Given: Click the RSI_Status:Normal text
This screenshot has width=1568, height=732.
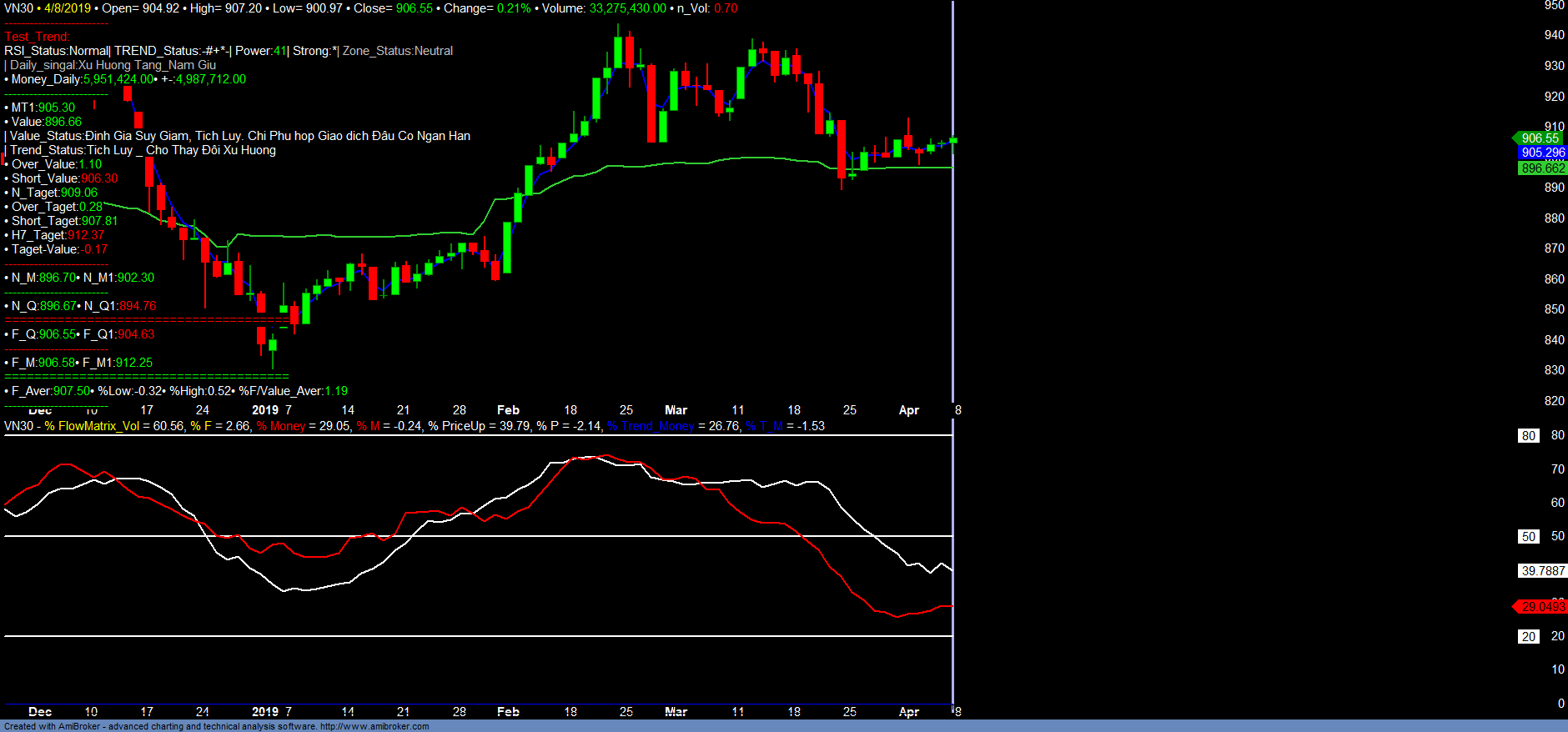Looking at the screenshot, I should [x=57, y=51].
